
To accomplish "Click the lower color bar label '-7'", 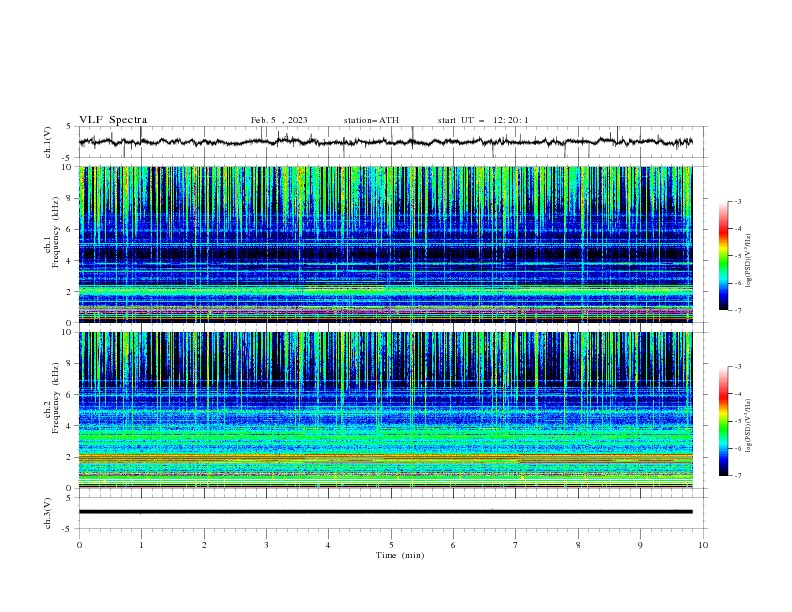I will [x=737, y=475].
